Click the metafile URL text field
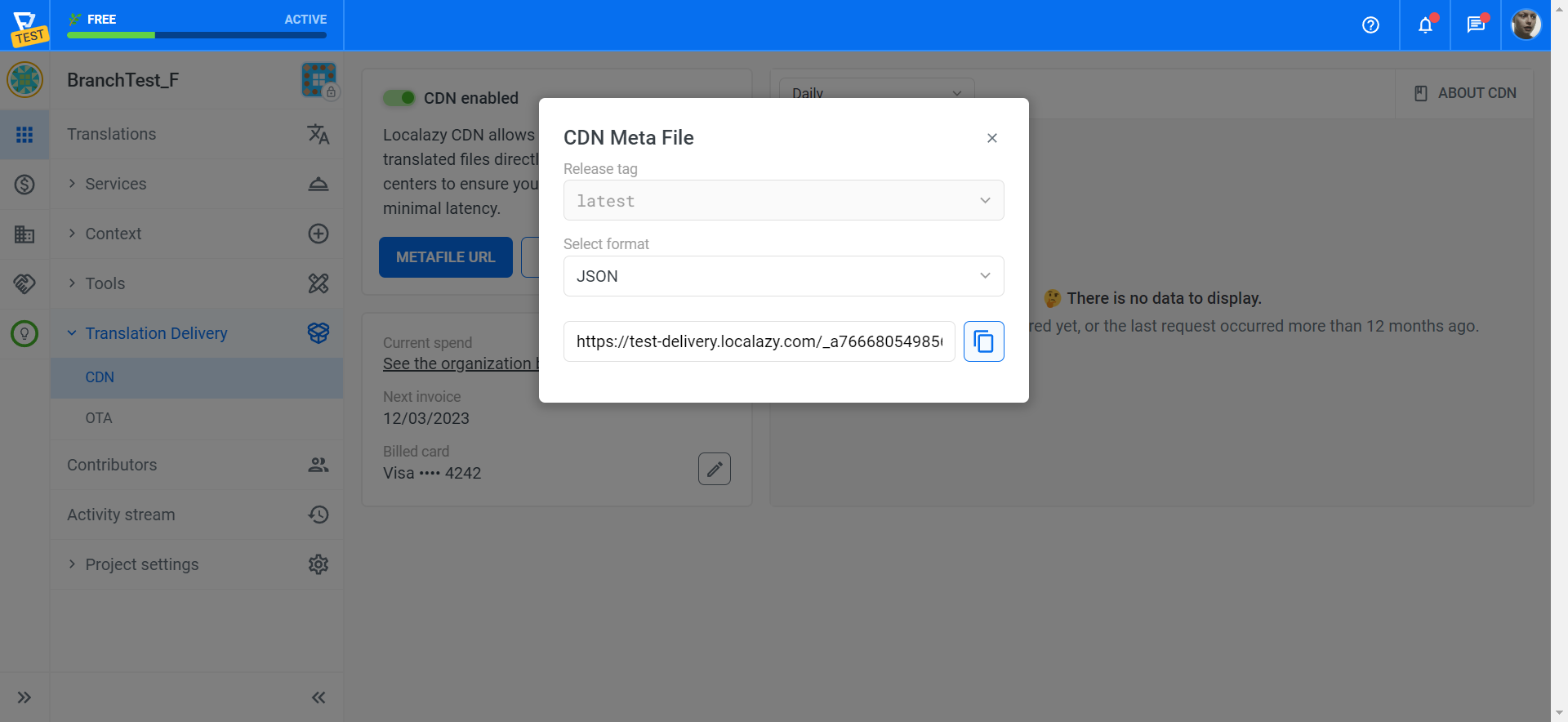This screenshot has width=1568, height=722. click(759, 341)
